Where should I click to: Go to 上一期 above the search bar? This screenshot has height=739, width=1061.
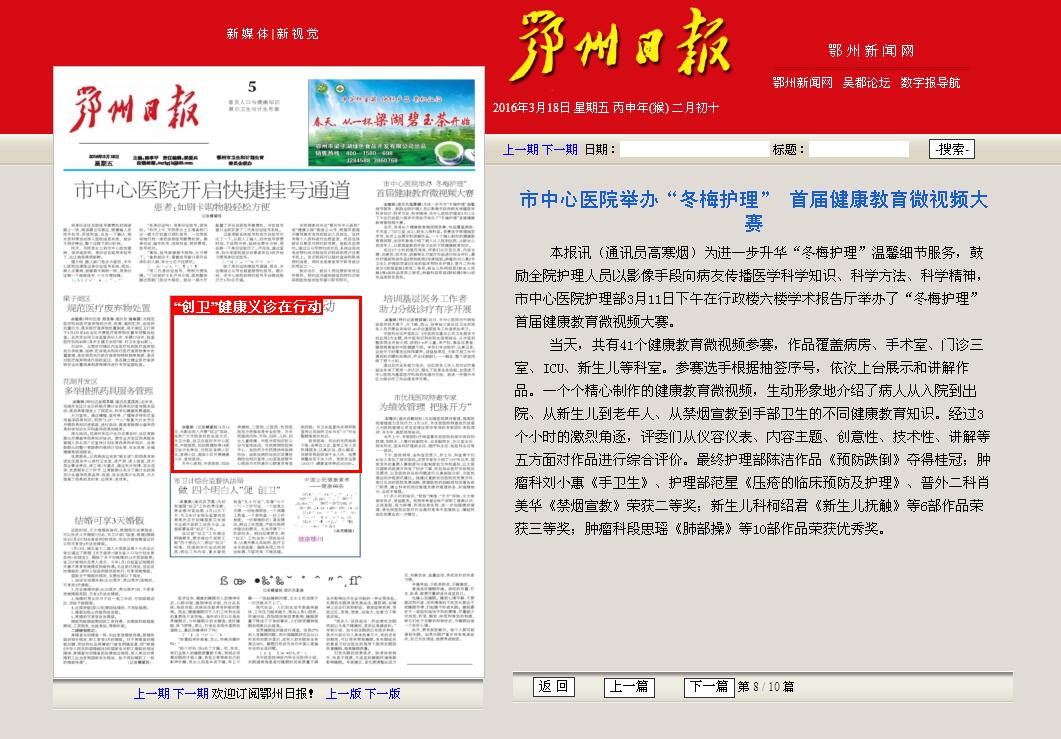click(x=520, y=150)
